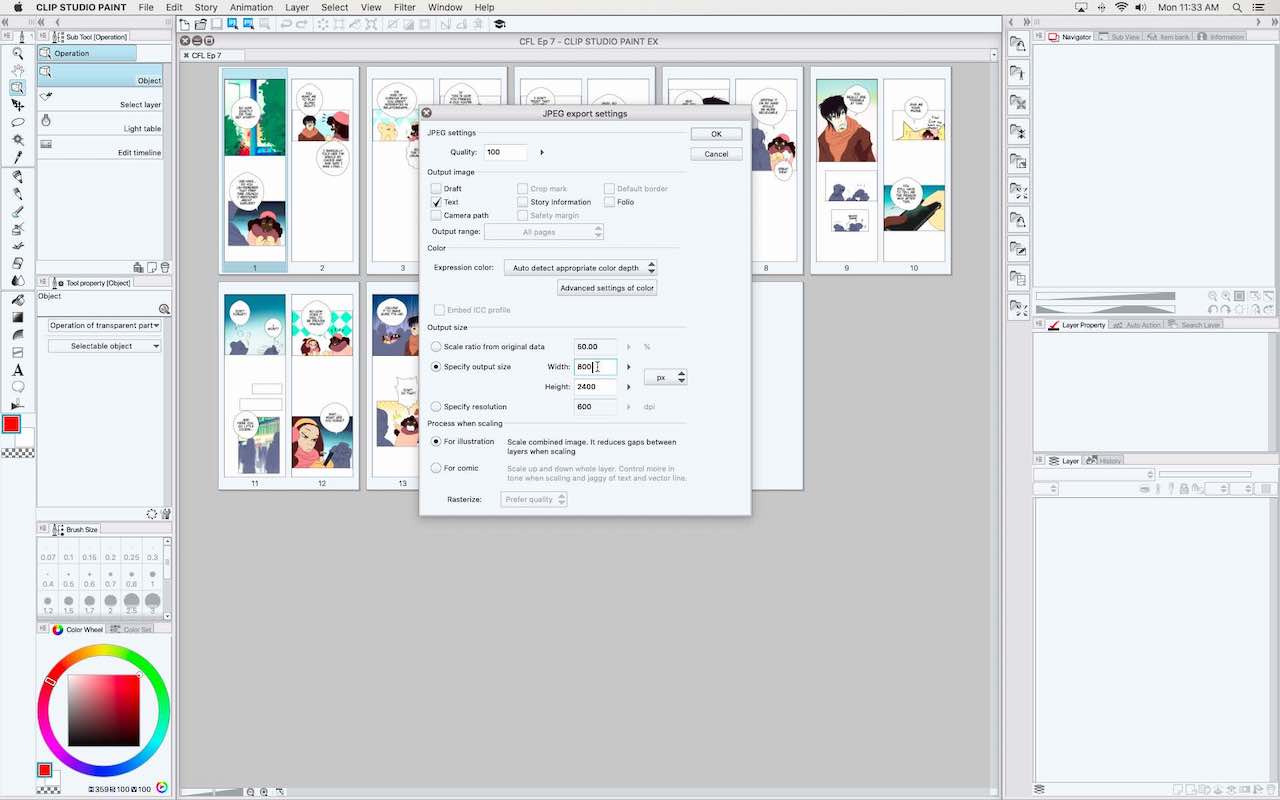Screen dimensions: 1280x800
Task: Select the Lasso selection tool
Action: [18, 122]
